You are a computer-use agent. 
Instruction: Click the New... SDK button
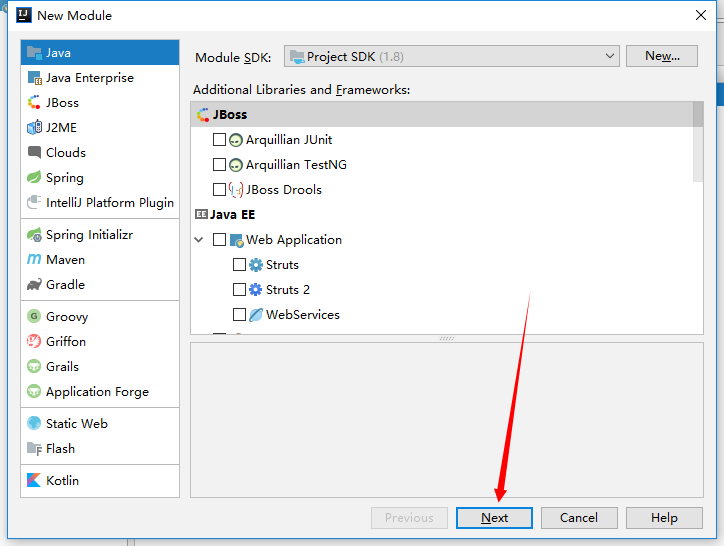[x=662, y=56]
